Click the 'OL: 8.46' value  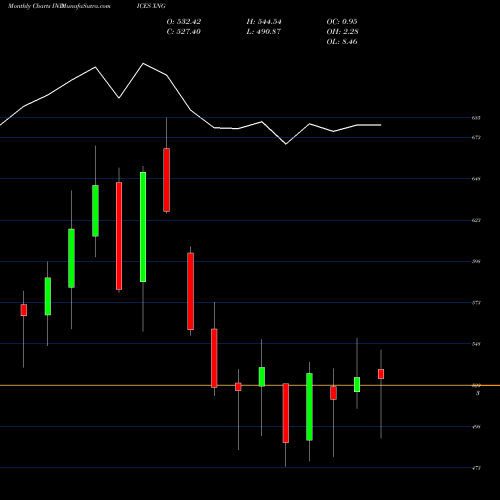342,42
